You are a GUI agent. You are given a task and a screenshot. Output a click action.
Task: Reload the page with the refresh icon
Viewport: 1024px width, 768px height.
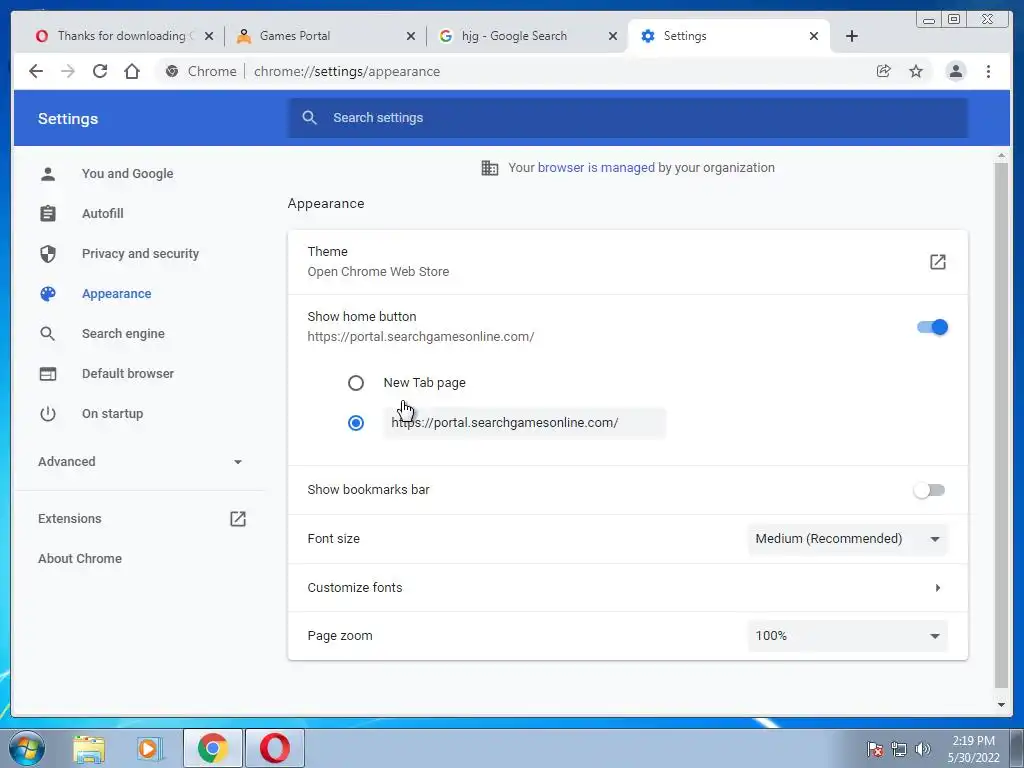[x=100, y=71]
